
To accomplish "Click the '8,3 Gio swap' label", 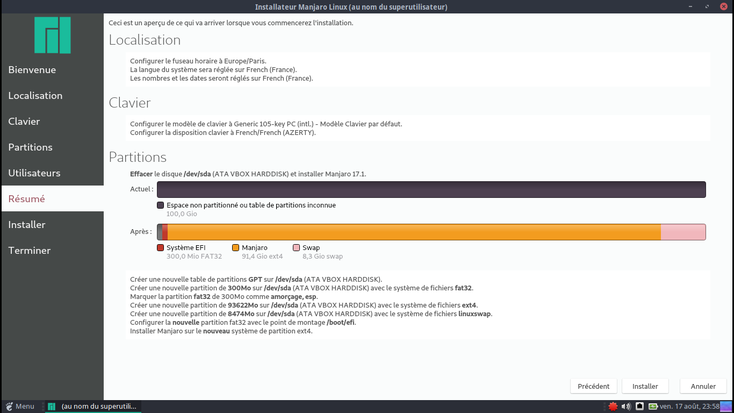I will click(x=323, y=256).
